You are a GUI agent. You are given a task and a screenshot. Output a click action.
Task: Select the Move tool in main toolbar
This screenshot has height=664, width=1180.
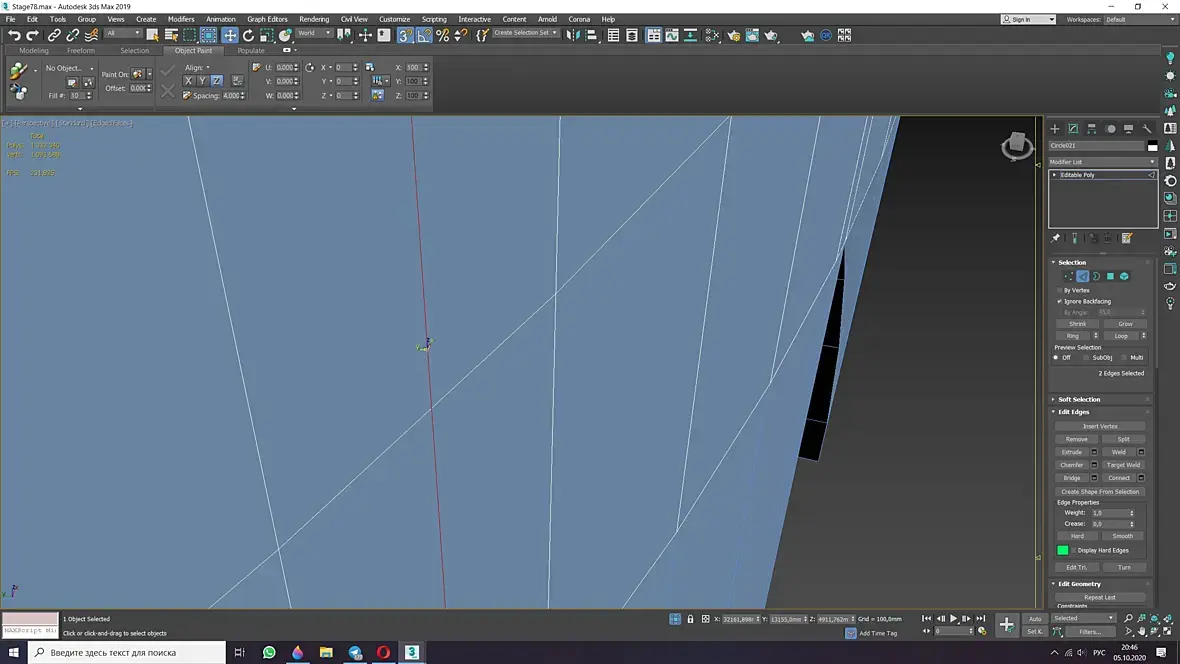[x=230, y=35]
